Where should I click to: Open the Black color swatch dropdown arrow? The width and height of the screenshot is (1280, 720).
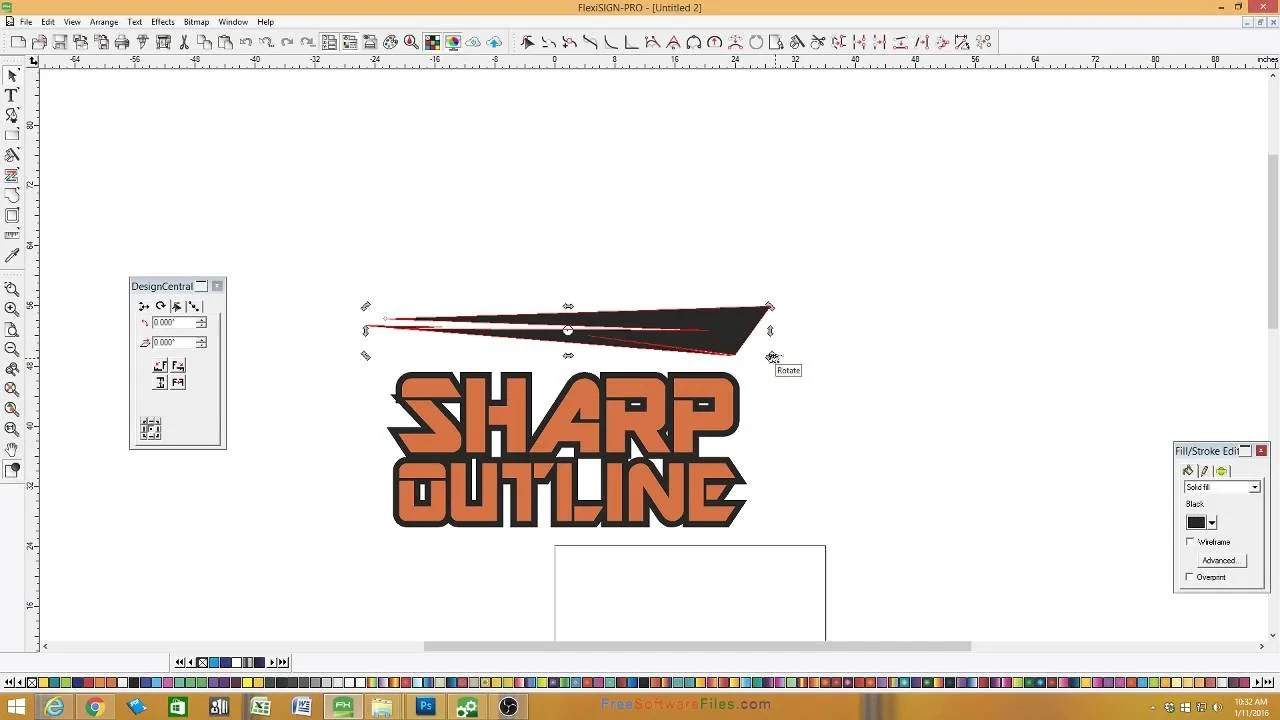click(1212, 523)
